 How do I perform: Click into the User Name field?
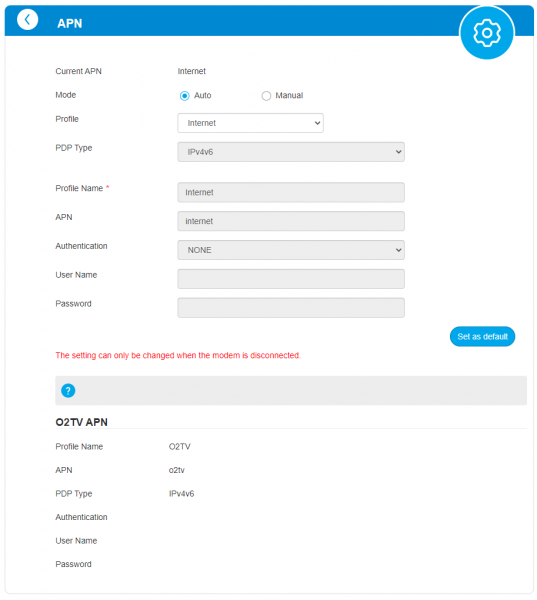click(291, 279)
